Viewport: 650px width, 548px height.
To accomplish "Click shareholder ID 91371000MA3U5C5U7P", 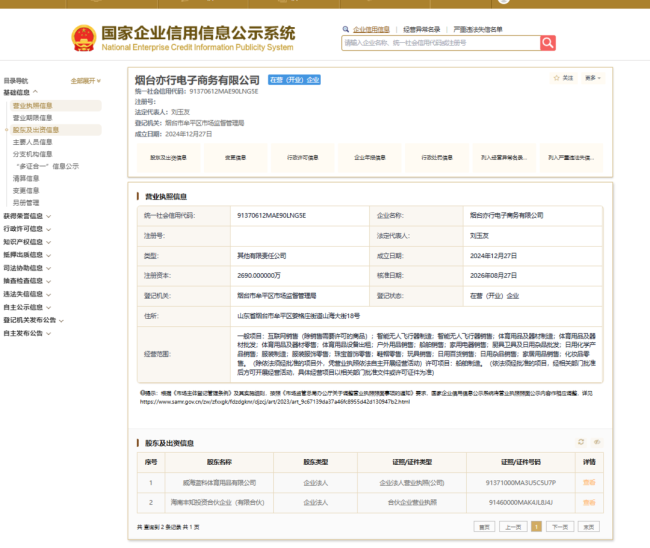I will [x=521, y=483].
